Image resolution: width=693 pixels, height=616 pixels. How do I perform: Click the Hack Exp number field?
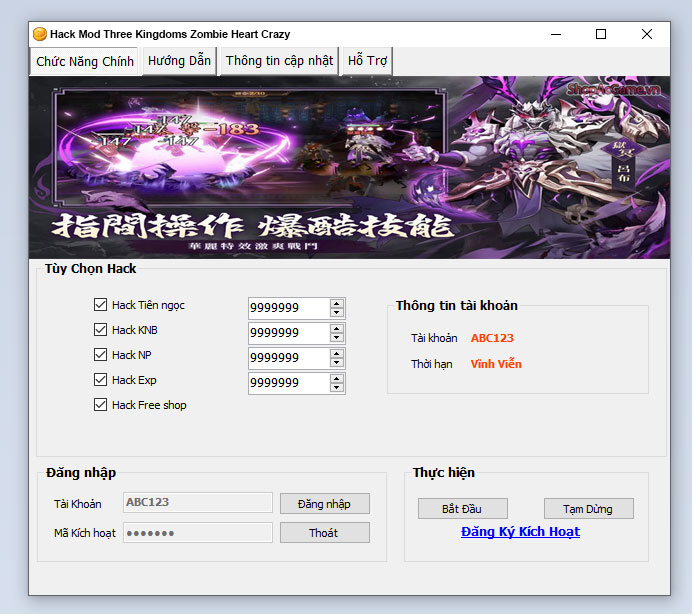coord(289,383)
